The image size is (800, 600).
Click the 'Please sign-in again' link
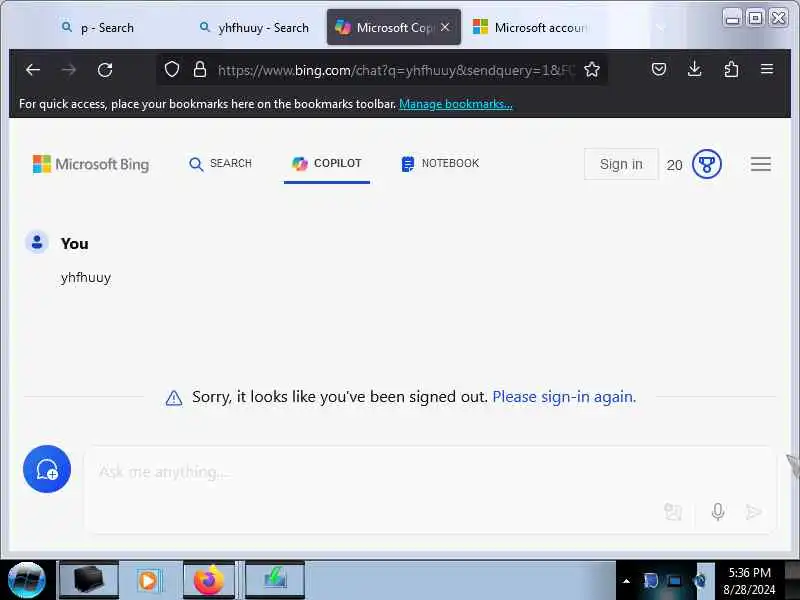tap(564, 397)
